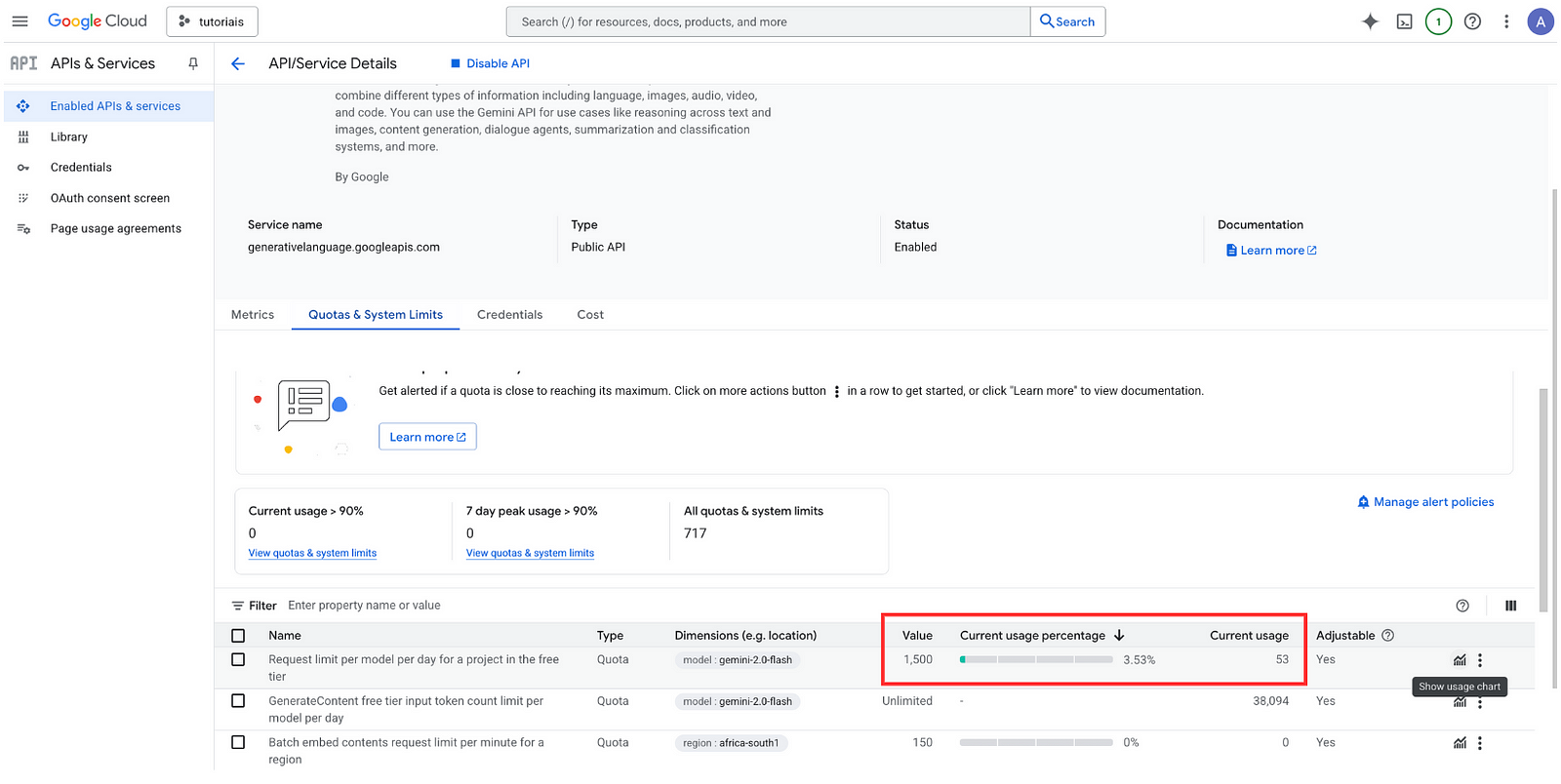Click the 3.53% usage progress bar

pos(1036,660)
